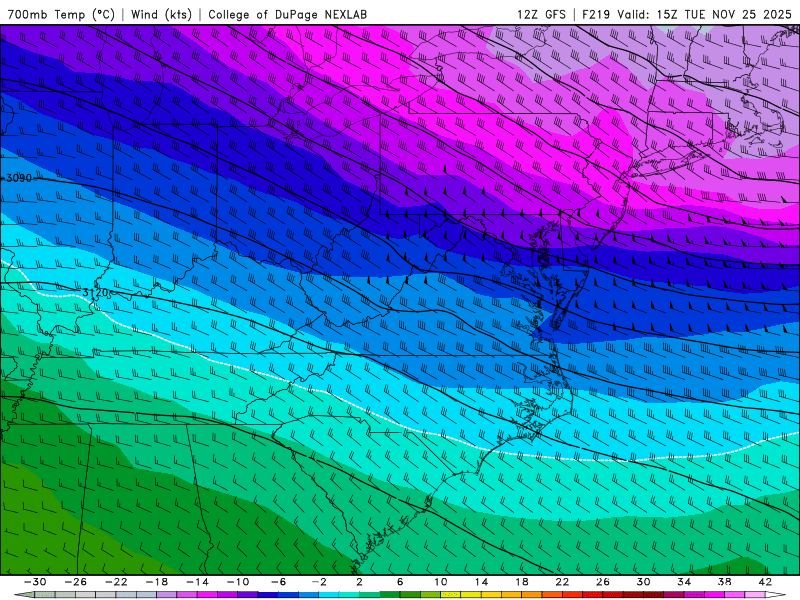Click the '10' colorbar tick label

coord(441,582)
